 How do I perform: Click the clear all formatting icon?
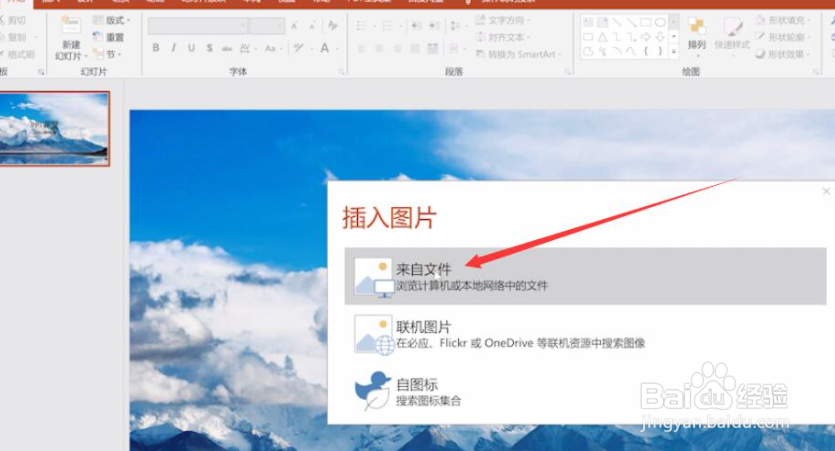(333, 25)
